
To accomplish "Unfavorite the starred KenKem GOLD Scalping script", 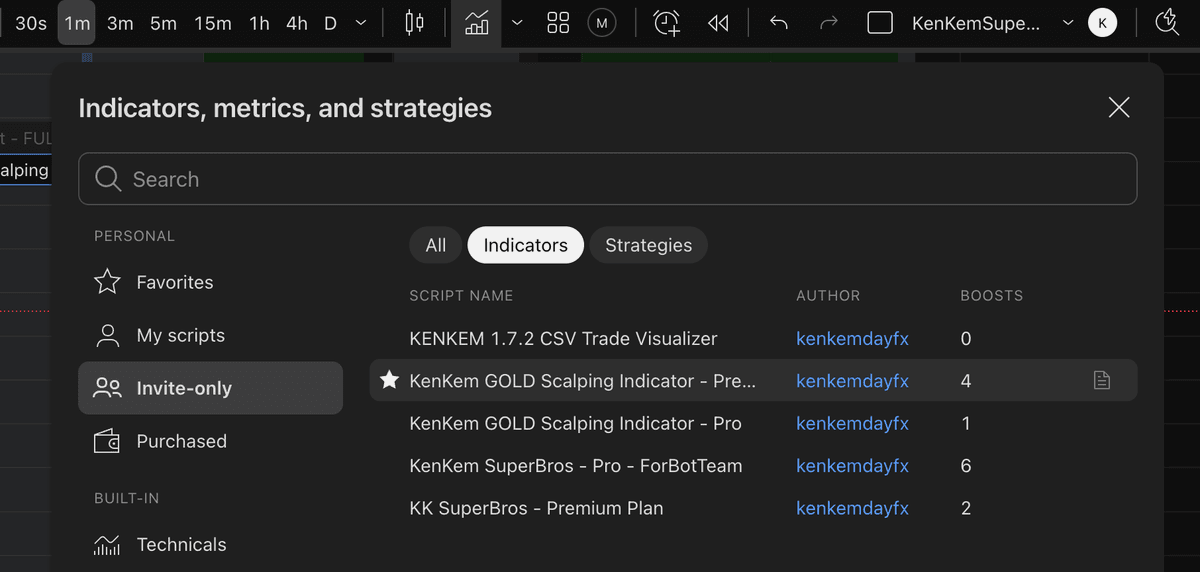I will [x=390, y=380].
